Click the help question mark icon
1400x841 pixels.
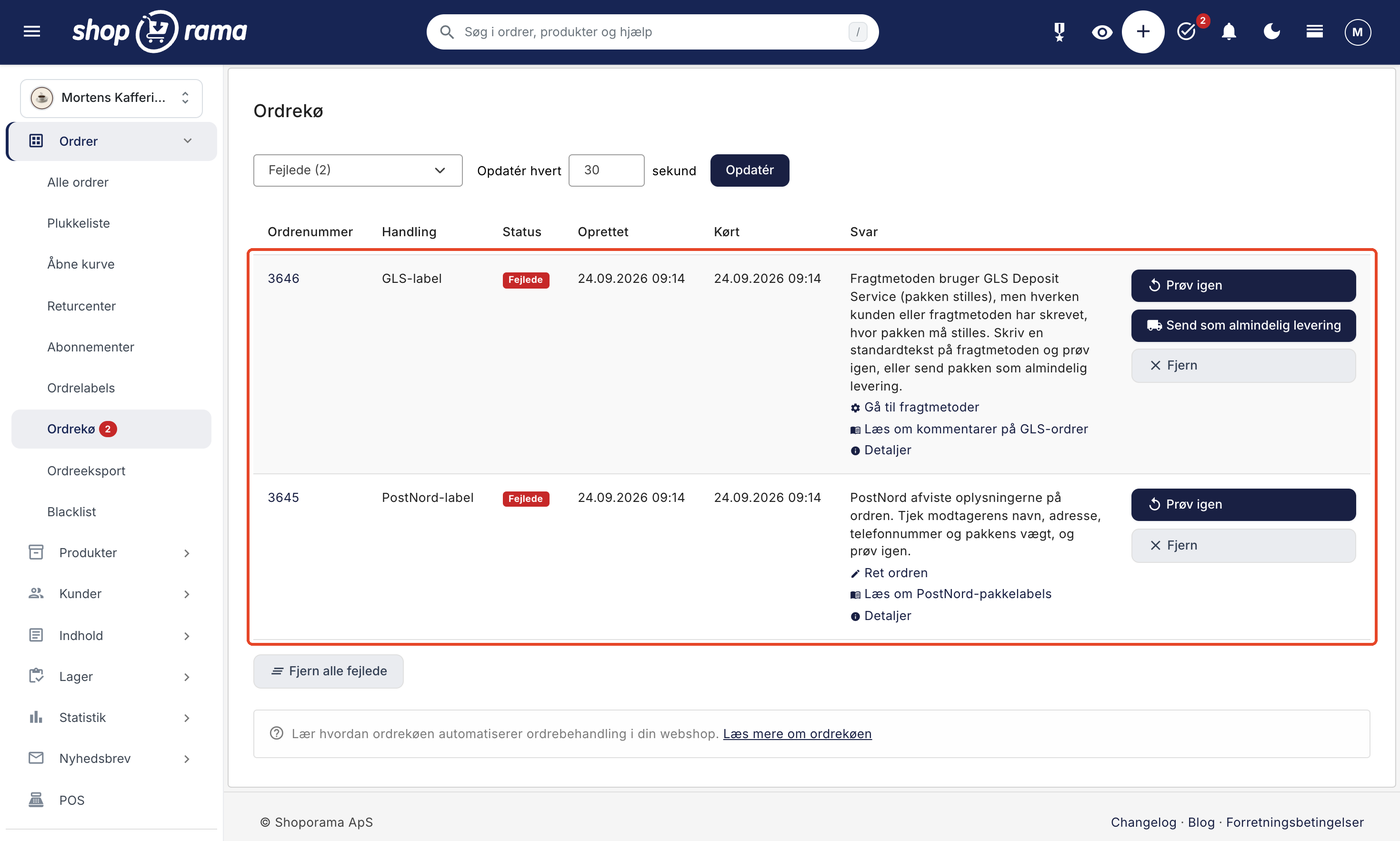click(x=277, y=733)
